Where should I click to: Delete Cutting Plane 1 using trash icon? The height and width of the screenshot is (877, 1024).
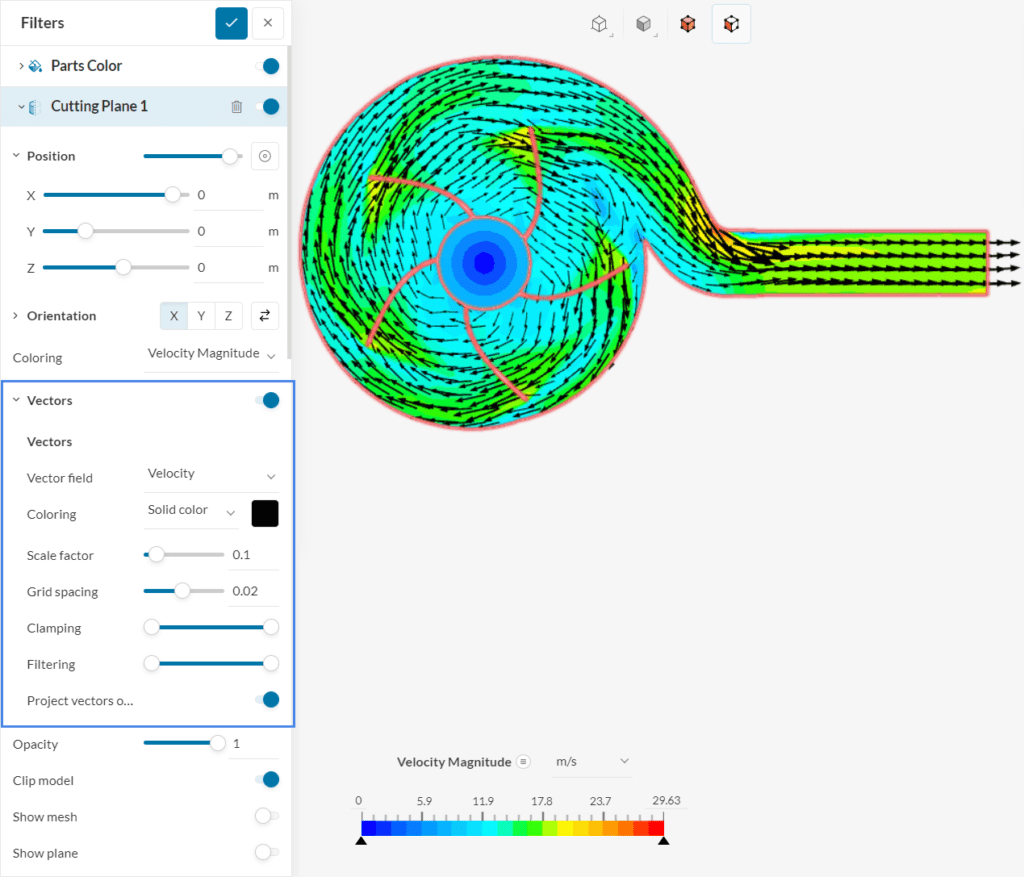click(237, 106)
